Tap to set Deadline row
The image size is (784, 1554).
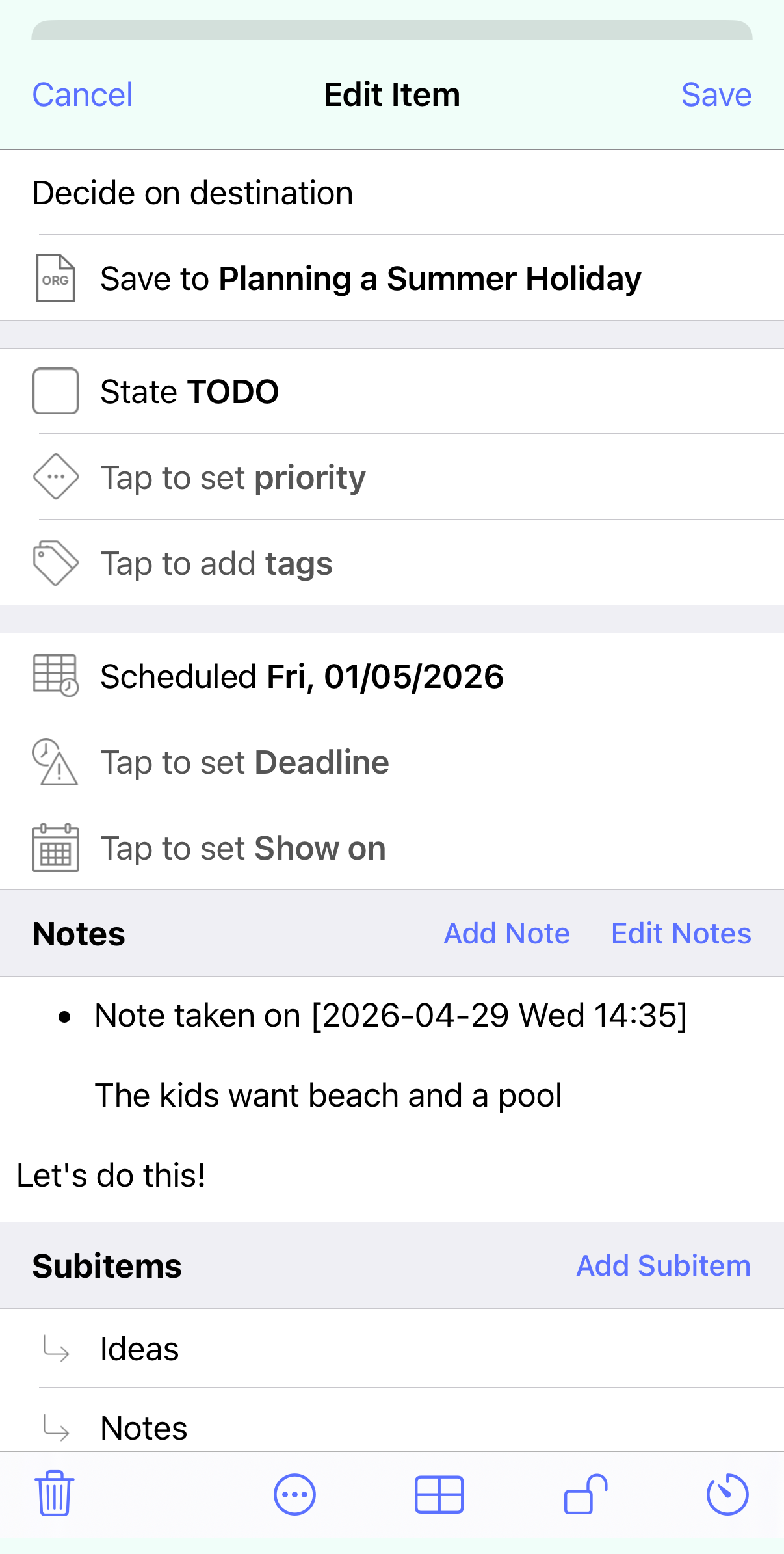pos(392,762)
